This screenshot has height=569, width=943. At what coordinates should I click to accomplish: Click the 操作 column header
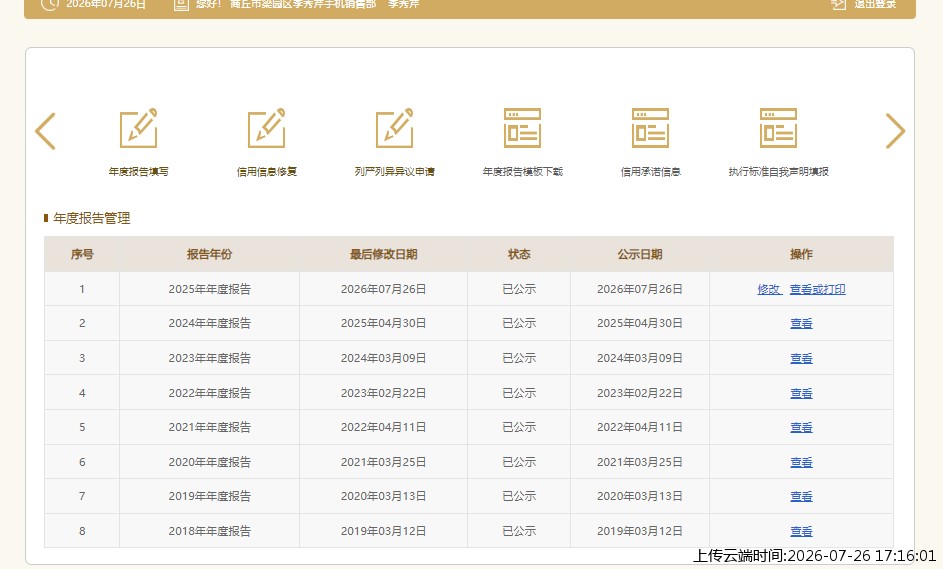point(801,254)
